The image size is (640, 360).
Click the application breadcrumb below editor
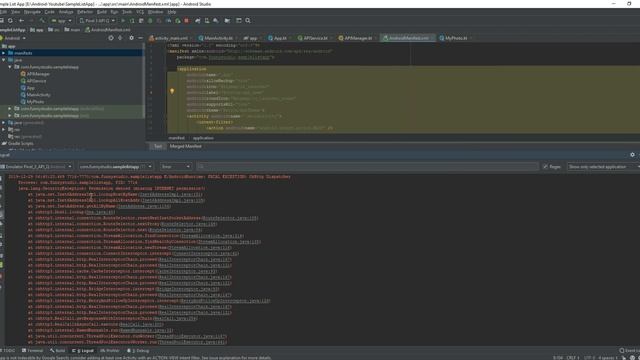click(x=203, y=138)
